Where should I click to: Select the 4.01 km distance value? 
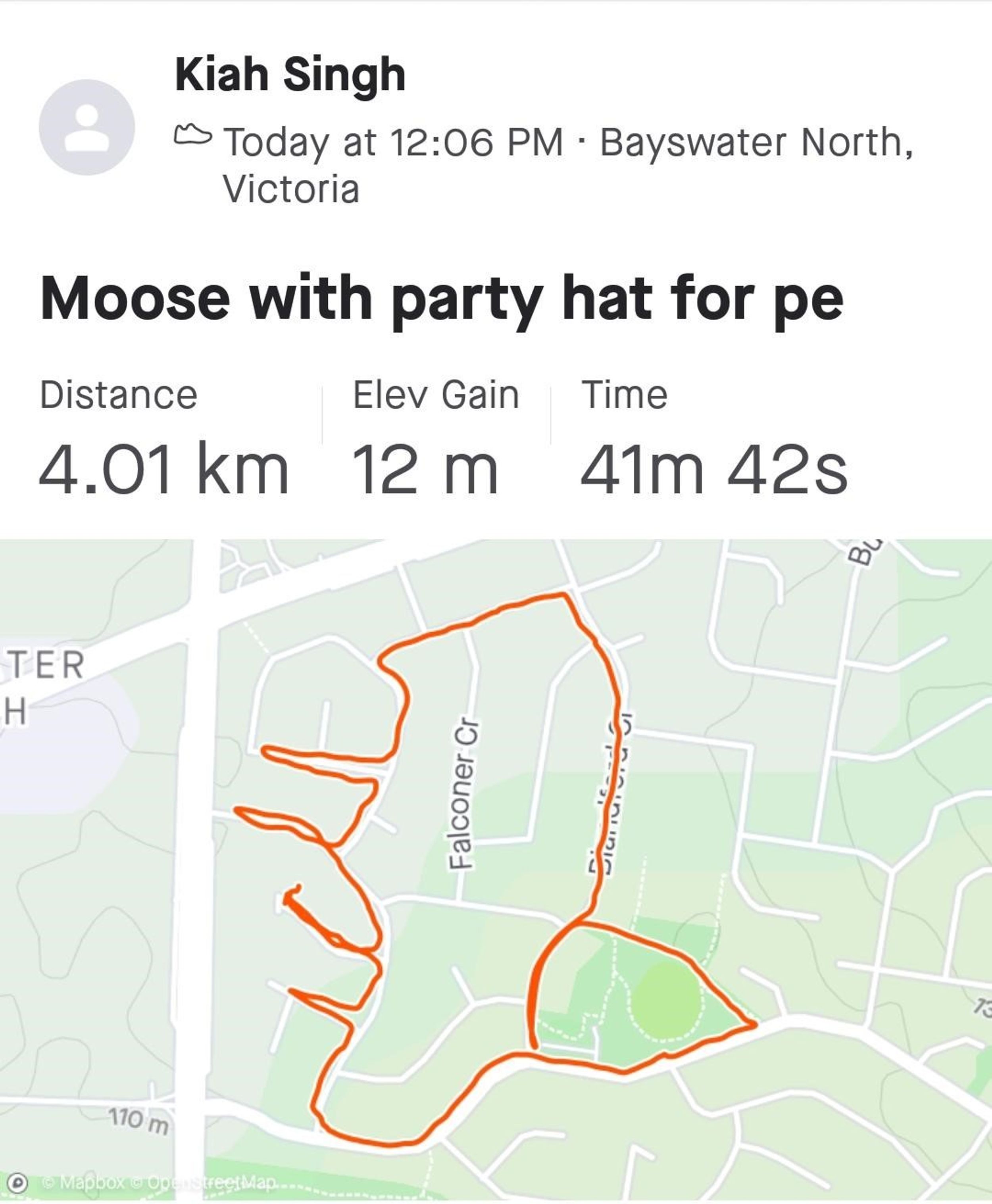(x=163, y=469)
